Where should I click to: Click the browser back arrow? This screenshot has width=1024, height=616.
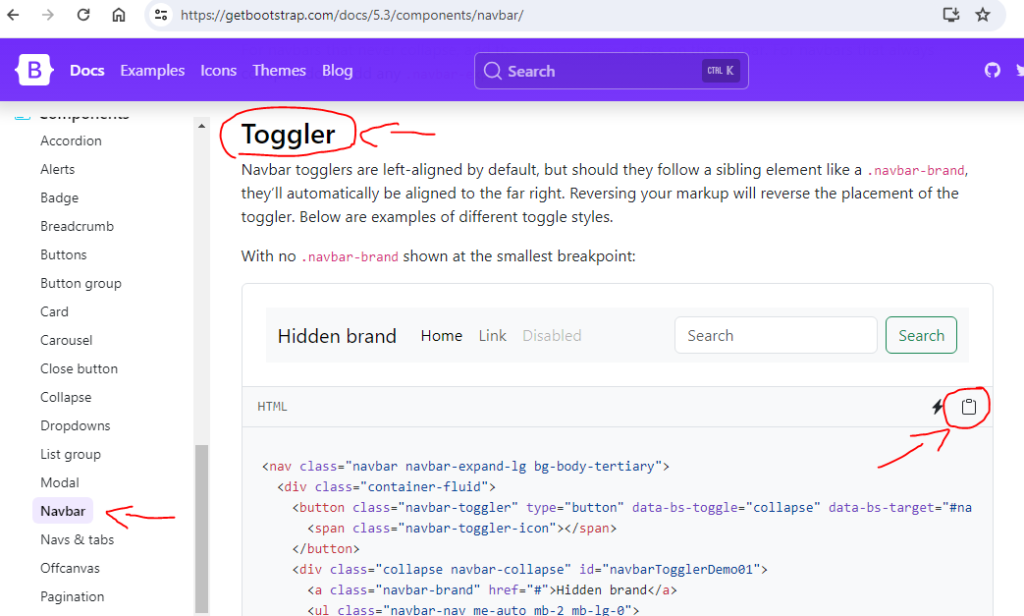[13, 15]
